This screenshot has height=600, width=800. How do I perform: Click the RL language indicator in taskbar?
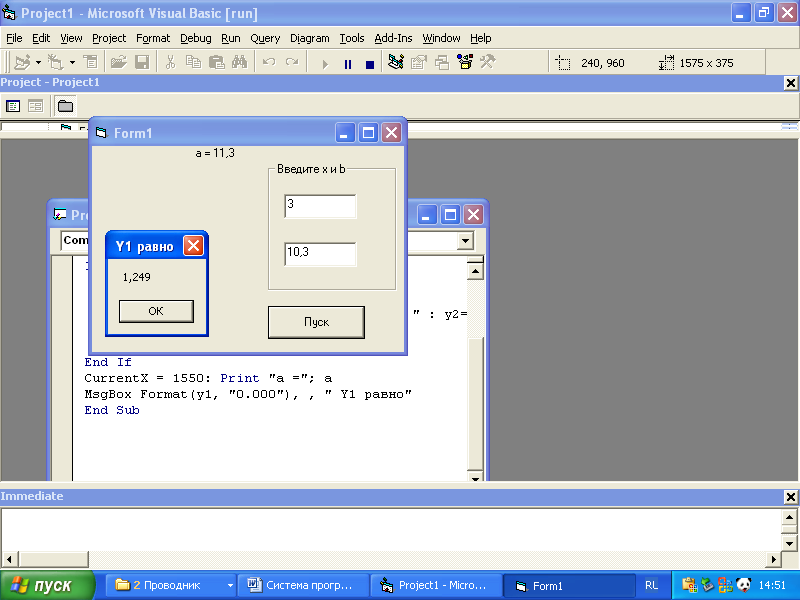652,585
